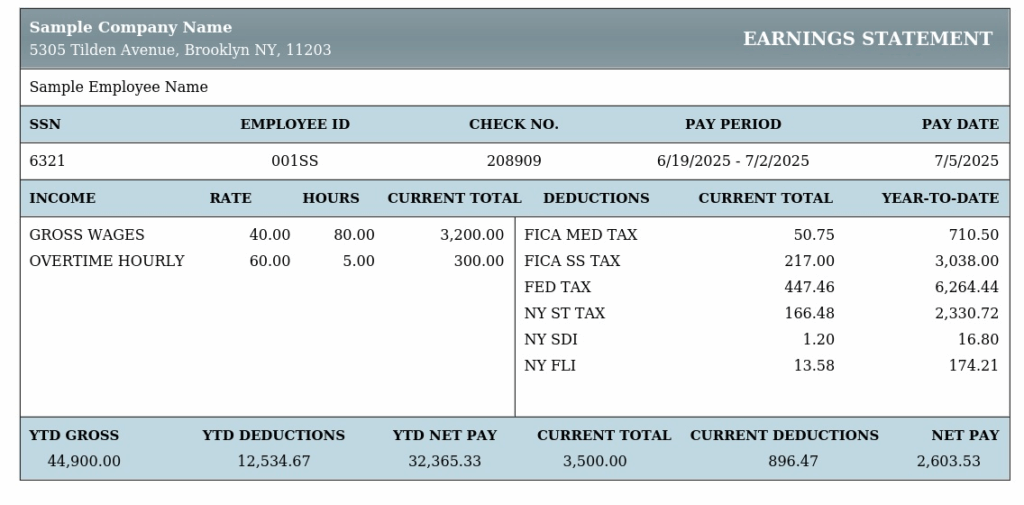This screenshot has width=1024, height=505.
Task: Select the CURRENT DEDUCTIONS value 896.47
Action: point(793,462)
